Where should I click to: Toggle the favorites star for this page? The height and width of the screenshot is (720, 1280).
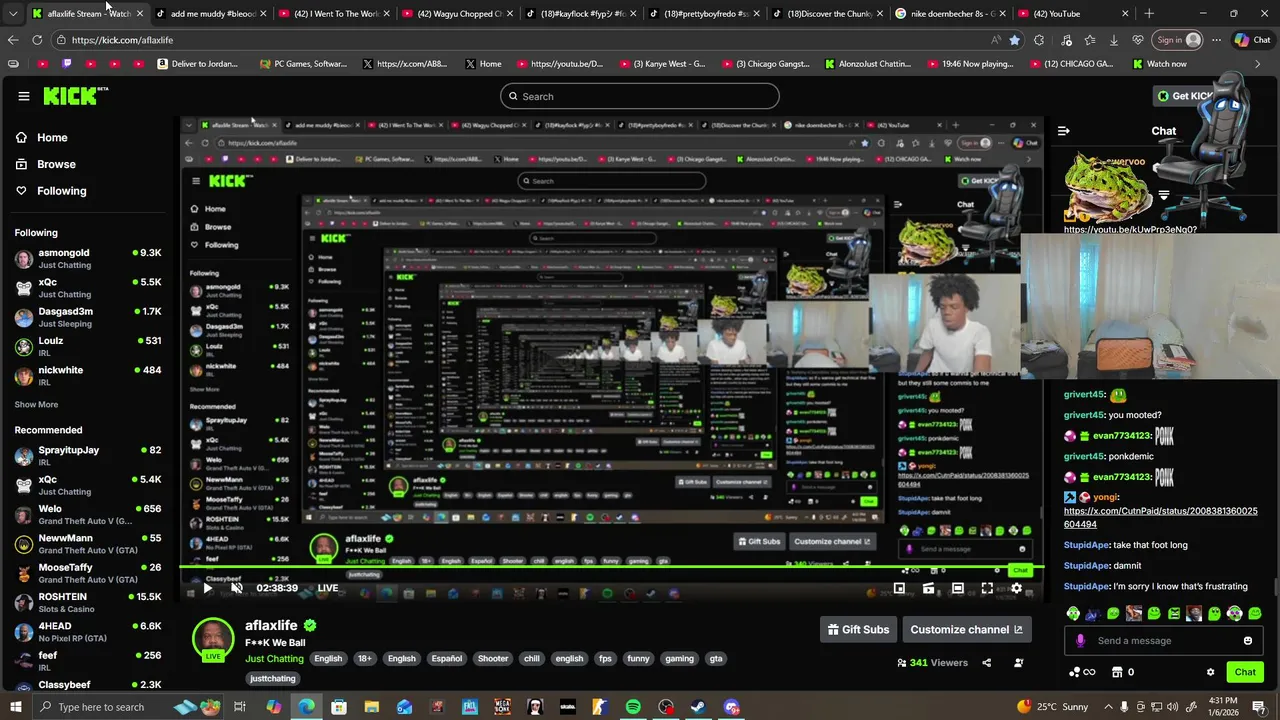(1015, 40)
